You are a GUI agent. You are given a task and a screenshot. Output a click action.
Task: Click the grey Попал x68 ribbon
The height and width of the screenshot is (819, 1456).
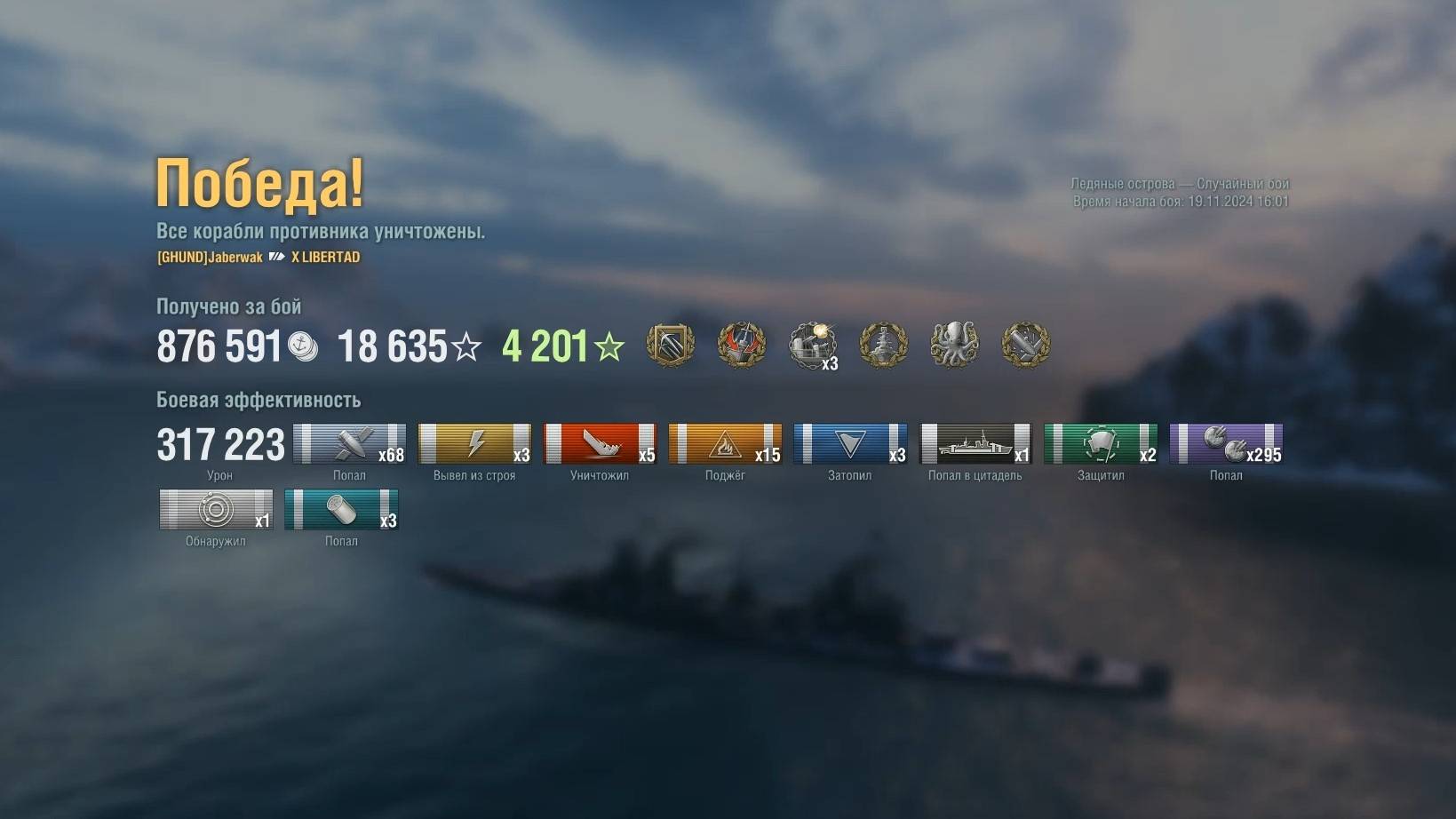[x=349, y=443]
